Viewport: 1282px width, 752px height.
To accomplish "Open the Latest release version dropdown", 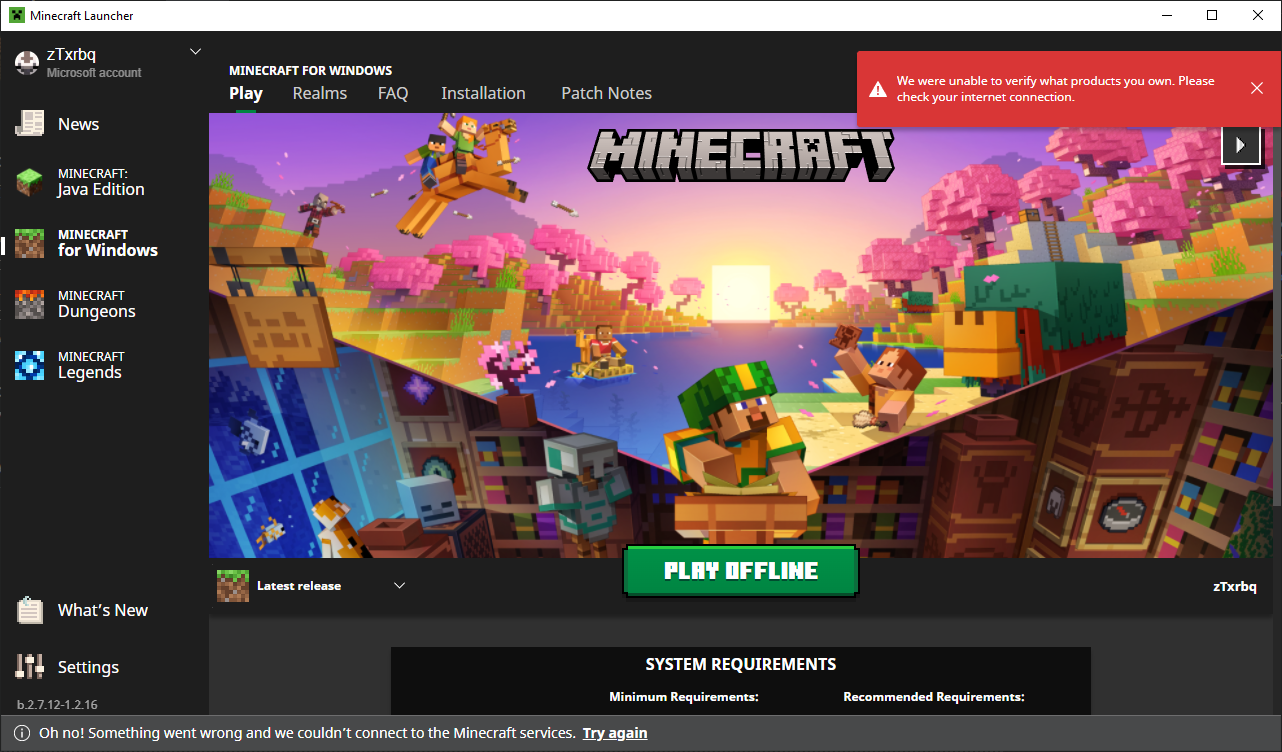I will click(399, 586).
